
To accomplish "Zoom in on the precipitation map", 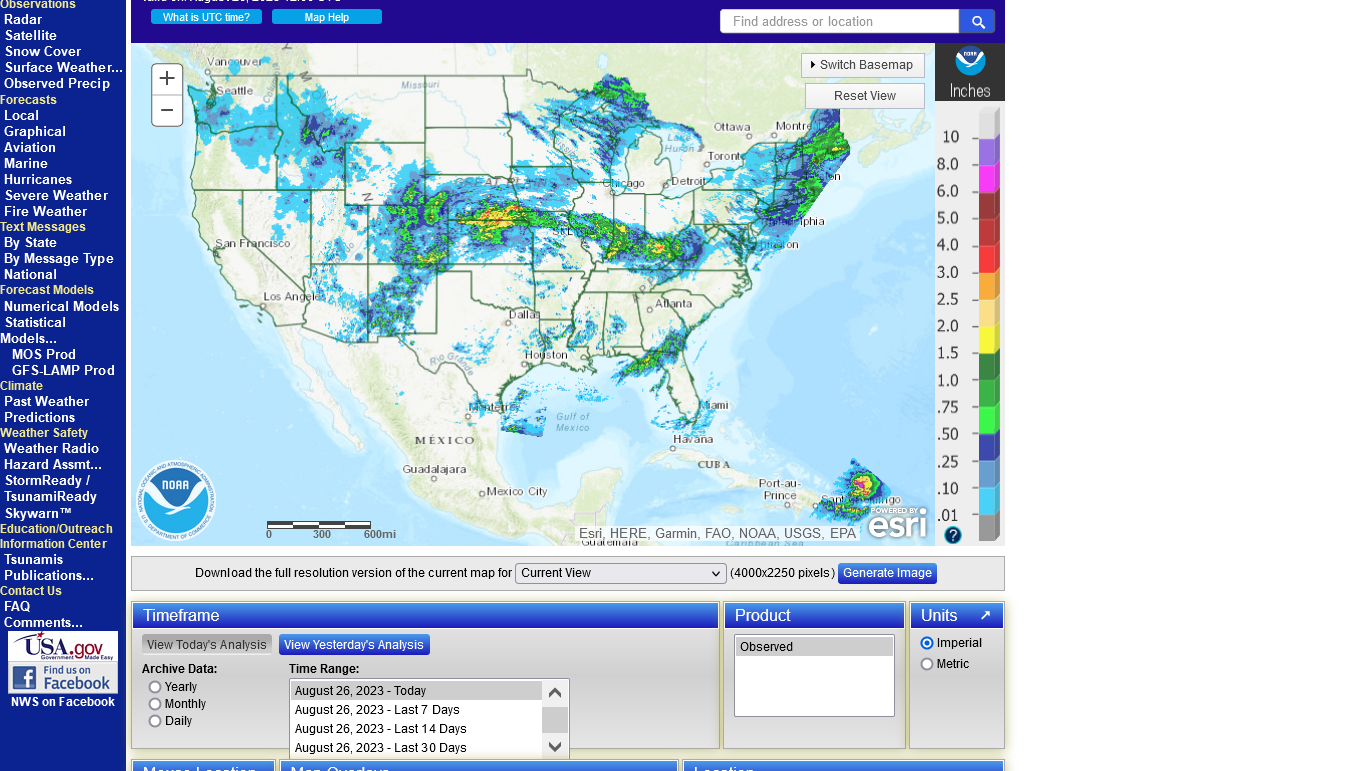I will [x=167, y=79].
